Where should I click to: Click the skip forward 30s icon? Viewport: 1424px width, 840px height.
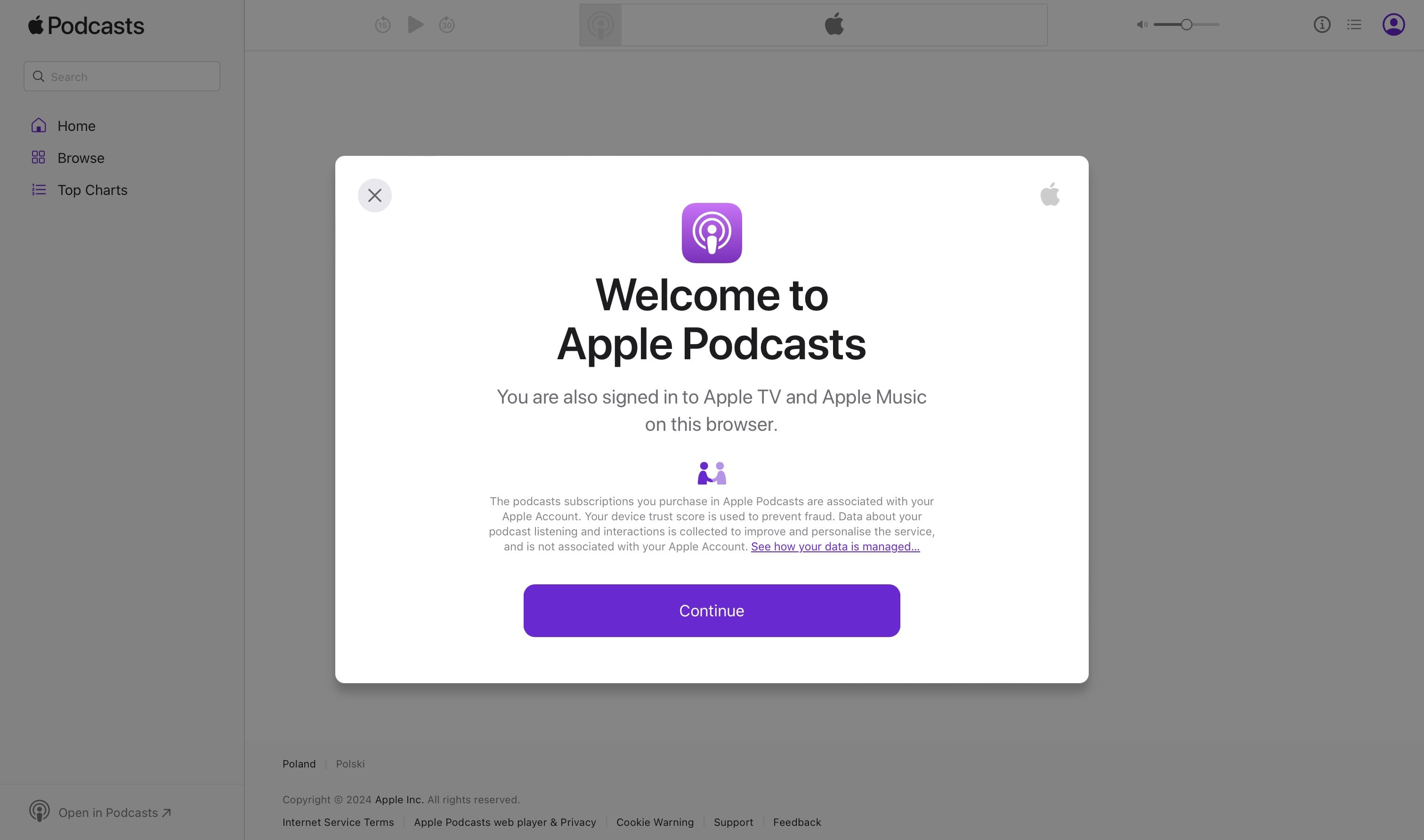447,24
